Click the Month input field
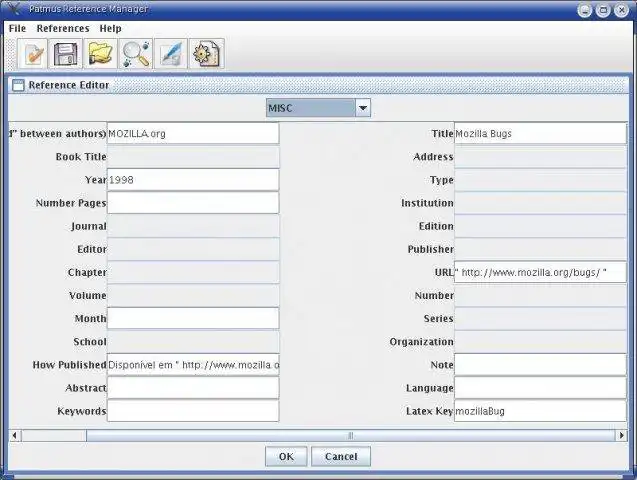Screen dimensions: 637x480 pyautogui.click(x=193, y=318)
